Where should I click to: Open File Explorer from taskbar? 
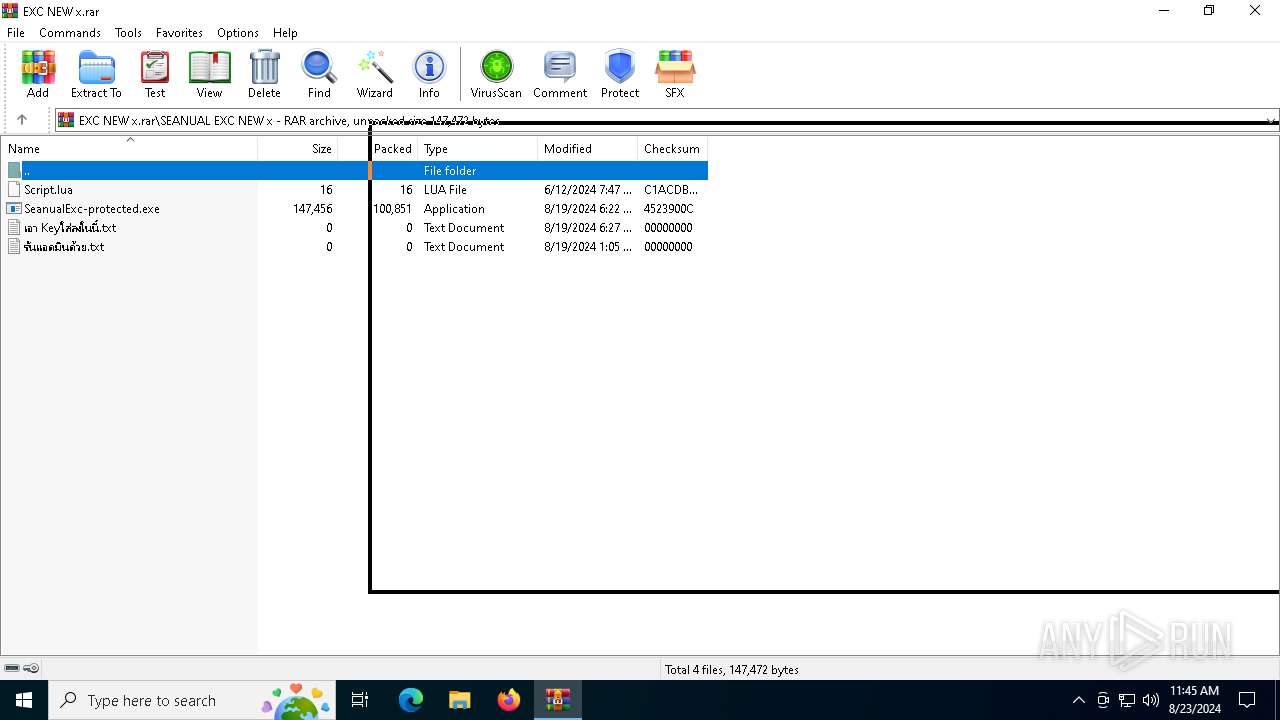[460, 700]
